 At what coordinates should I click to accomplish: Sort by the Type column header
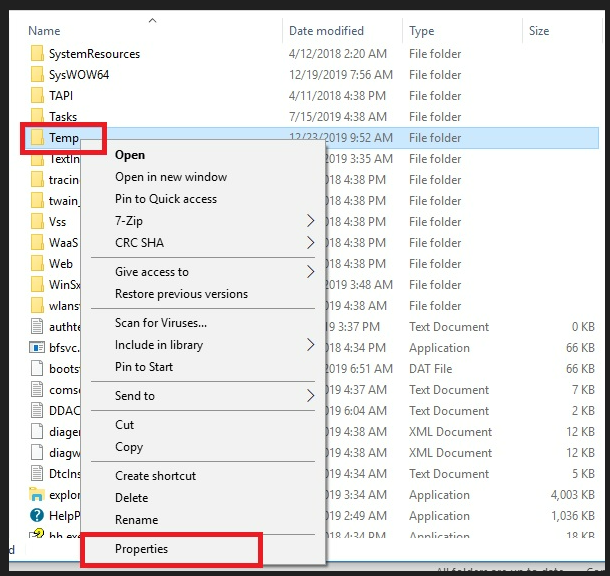422,31
